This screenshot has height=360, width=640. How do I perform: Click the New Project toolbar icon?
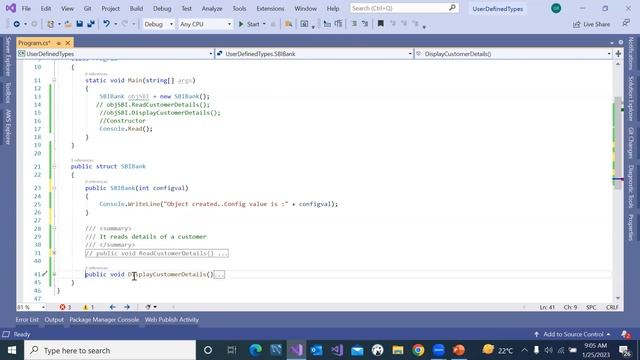tap(50, 24)
